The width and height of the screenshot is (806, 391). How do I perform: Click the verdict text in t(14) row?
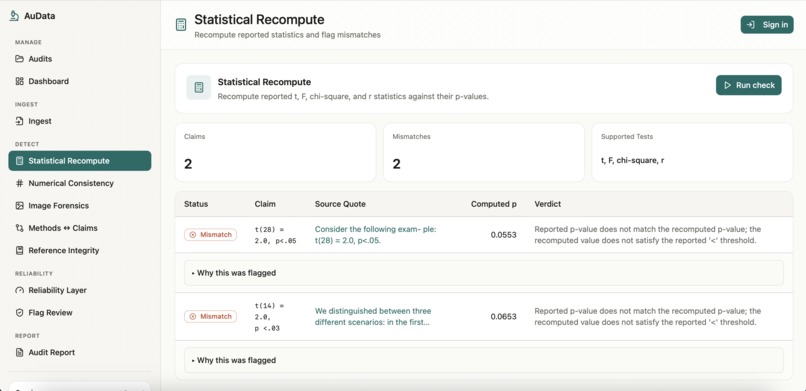(x=648, y=316)
